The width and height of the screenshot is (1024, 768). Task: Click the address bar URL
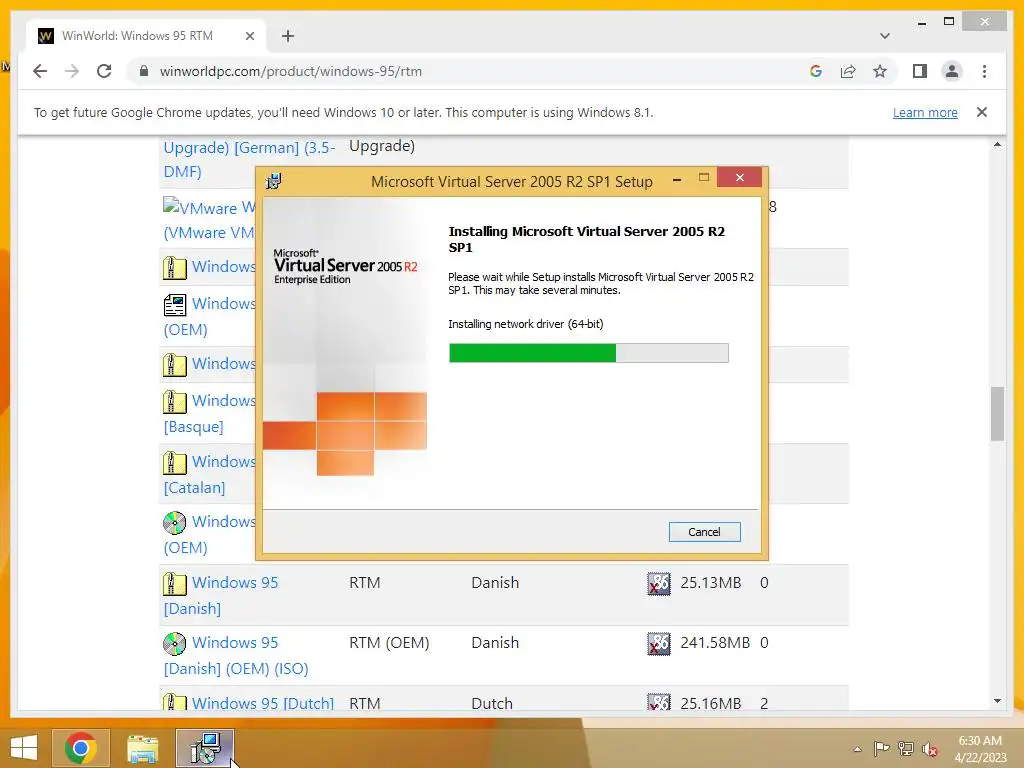pos(291,71)
